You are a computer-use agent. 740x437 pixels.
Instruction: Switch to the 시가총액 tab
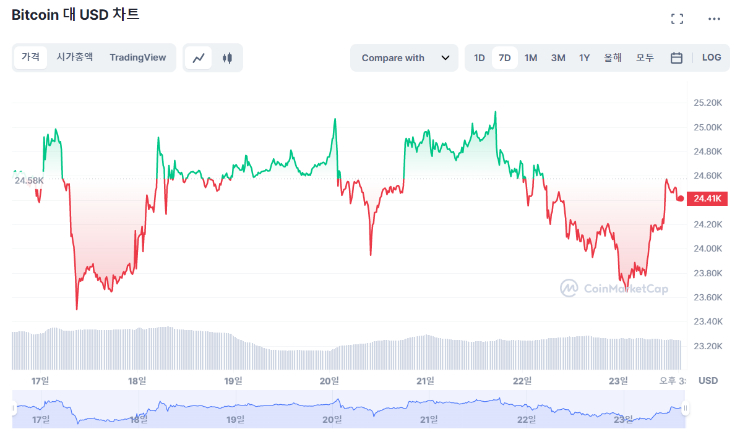pyautogui.click(x=75, y=58)
